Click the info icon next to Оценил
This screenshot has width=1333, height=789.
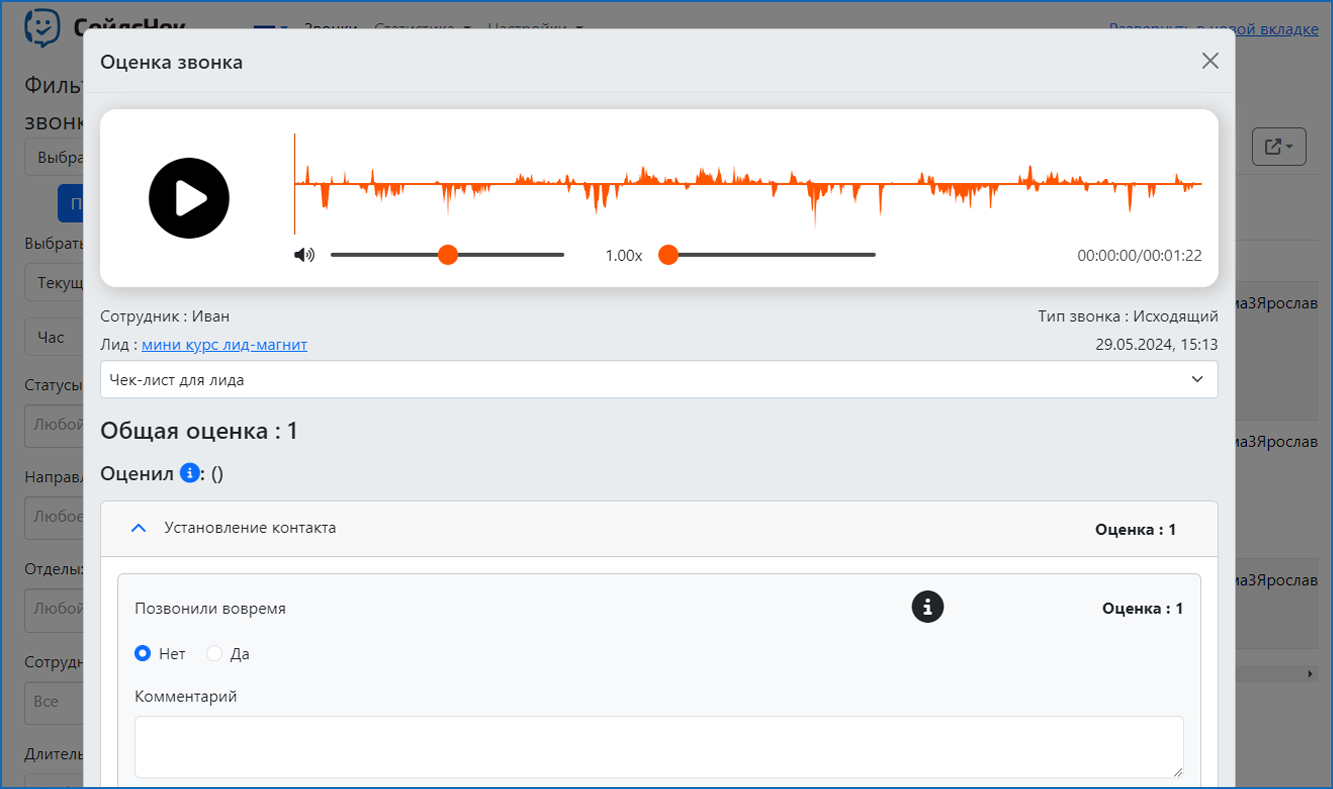(x=189, y=473)
